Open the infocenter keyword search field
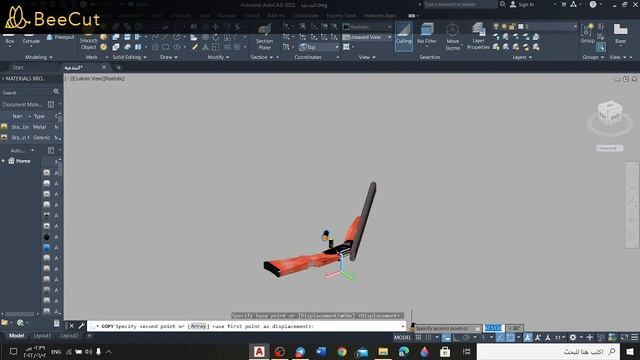Image resolution: width=640 pixels, height=360 pixels. coord(460,4)
